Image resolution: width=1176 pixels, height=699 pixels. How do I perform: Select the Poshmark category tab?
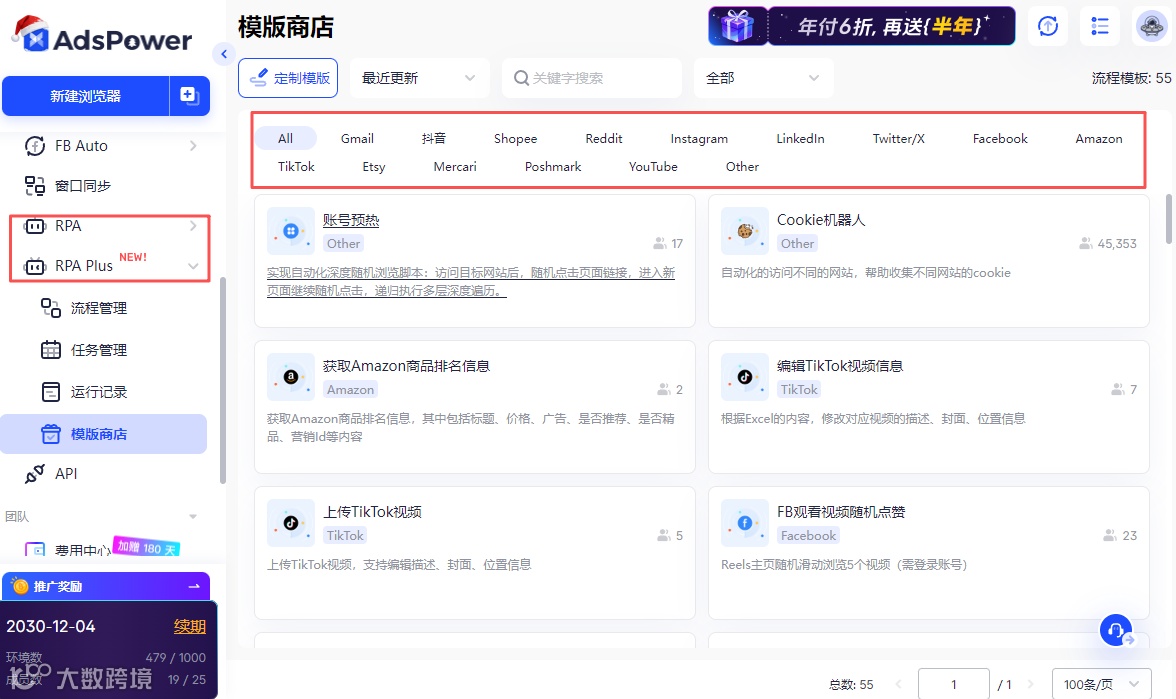coord(553,166)
